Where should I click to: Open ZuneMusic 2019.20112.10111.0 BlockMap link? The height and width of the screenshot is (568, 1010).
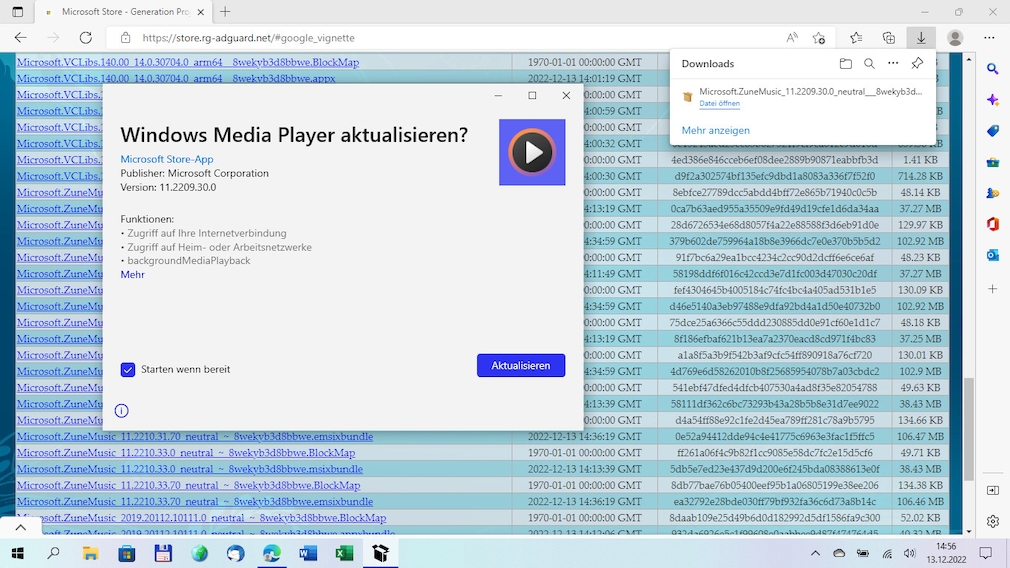(201, 518)
